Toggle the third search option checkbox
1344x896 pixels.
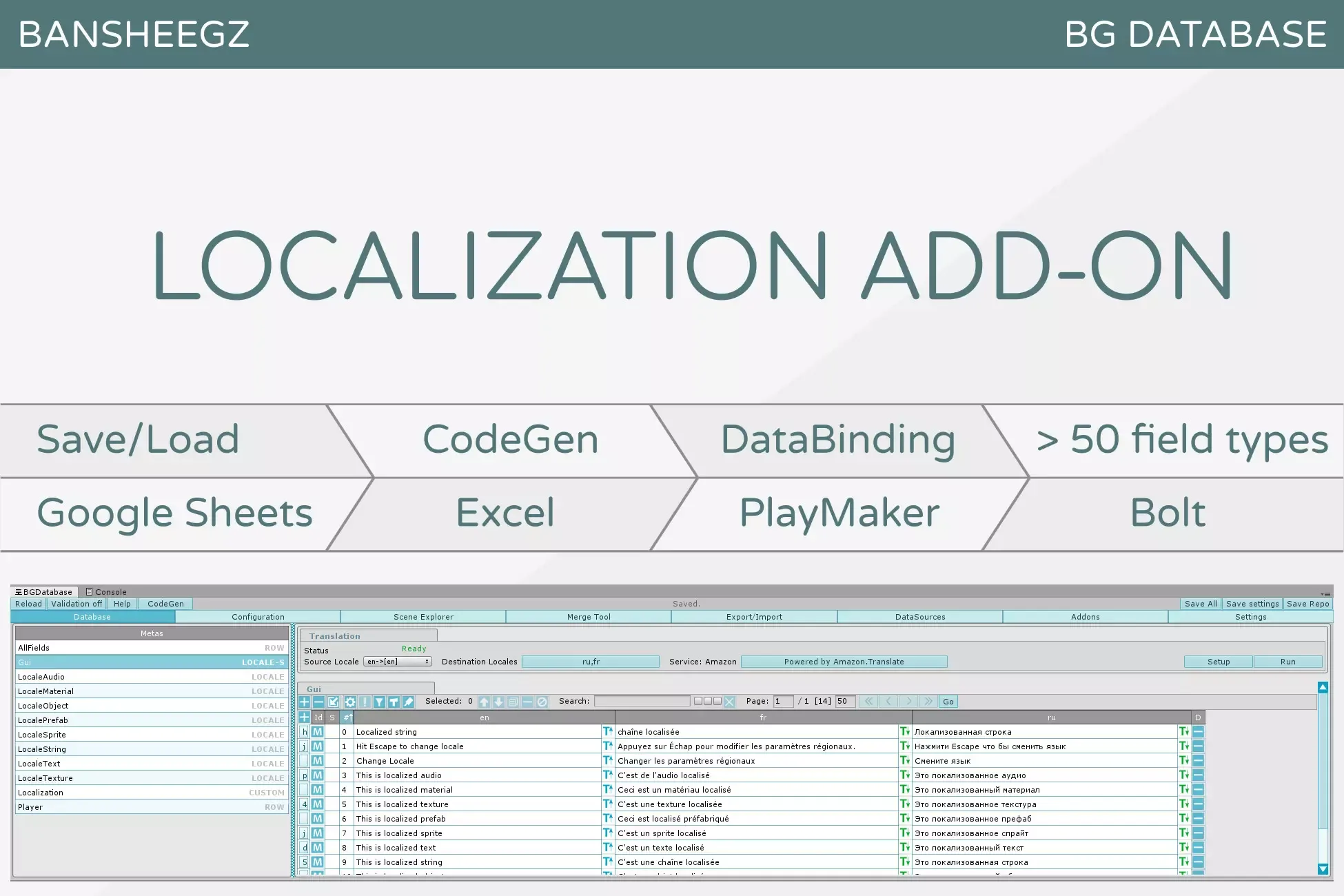point(717,701)
